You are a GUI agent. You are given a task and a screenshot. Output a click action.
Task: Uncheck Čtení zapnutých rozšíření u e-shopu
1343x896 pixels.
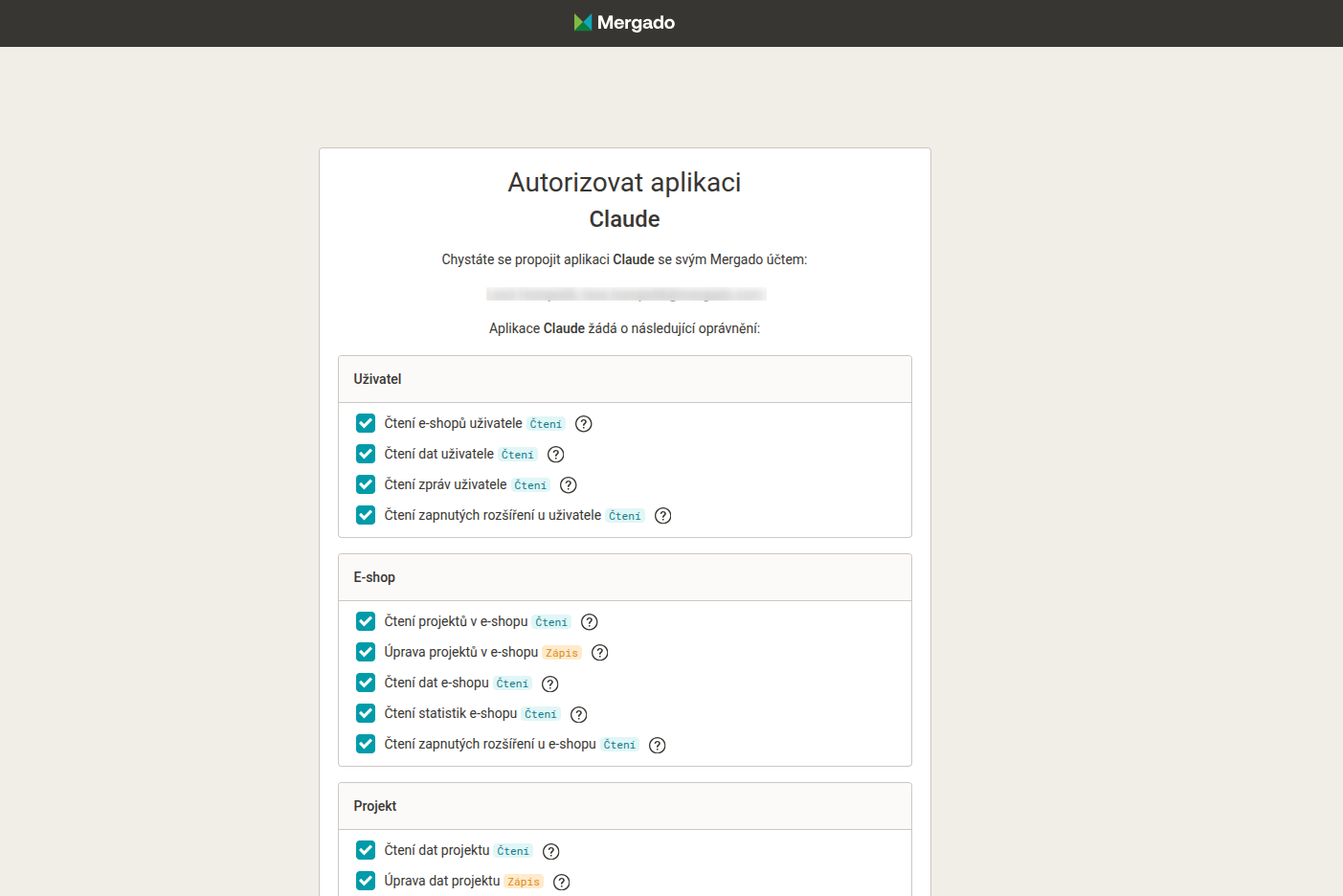366,744
